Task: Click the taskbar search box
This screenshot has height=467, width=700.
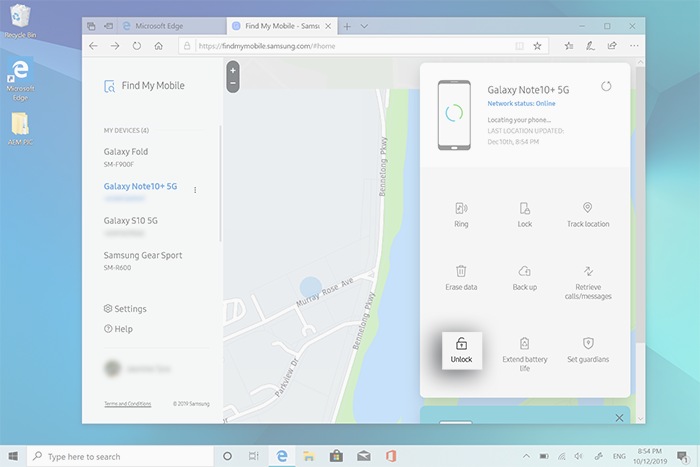Action: [x=120, y=456]
